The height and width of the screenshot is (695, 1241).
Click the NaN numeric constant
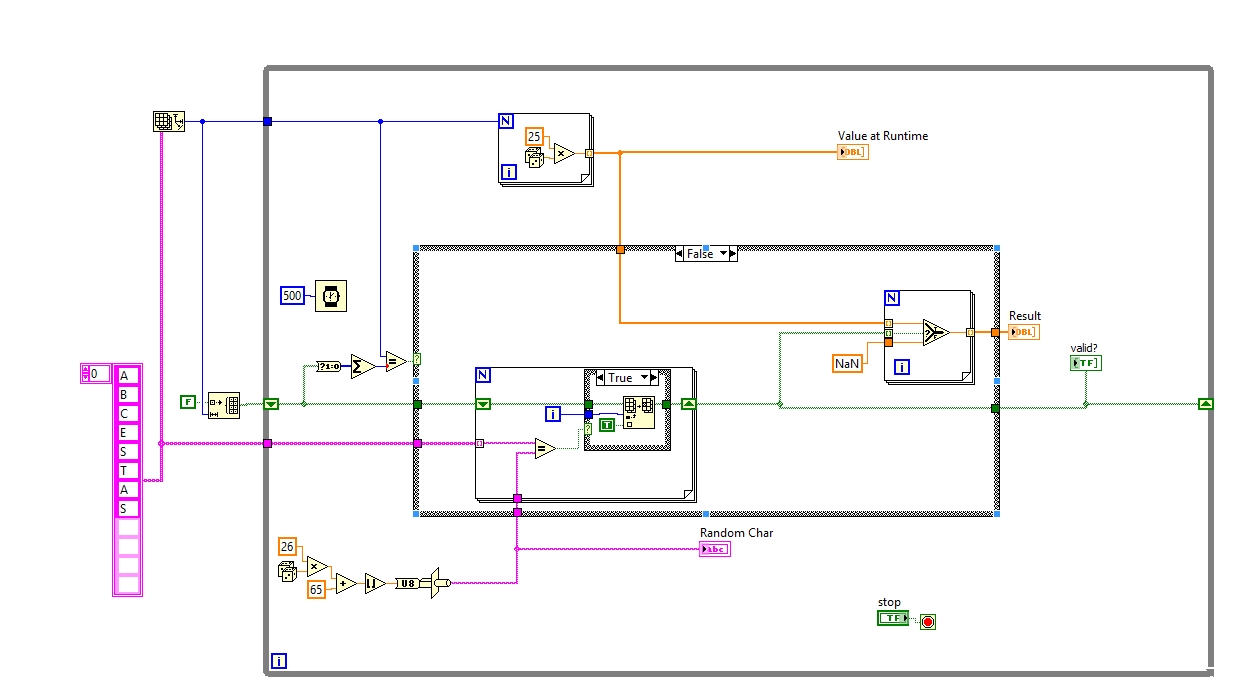tap(847, 364)
